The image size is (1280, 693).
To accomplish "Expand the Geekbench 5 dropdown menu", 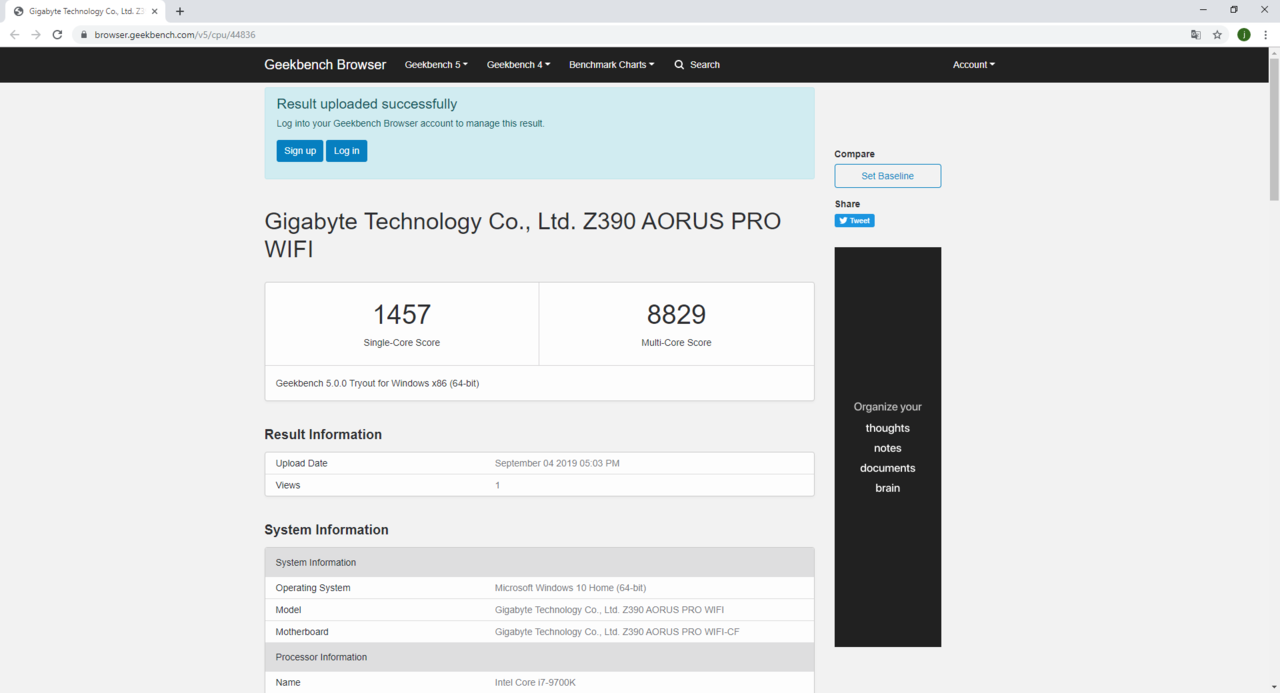I will [436, 65].
